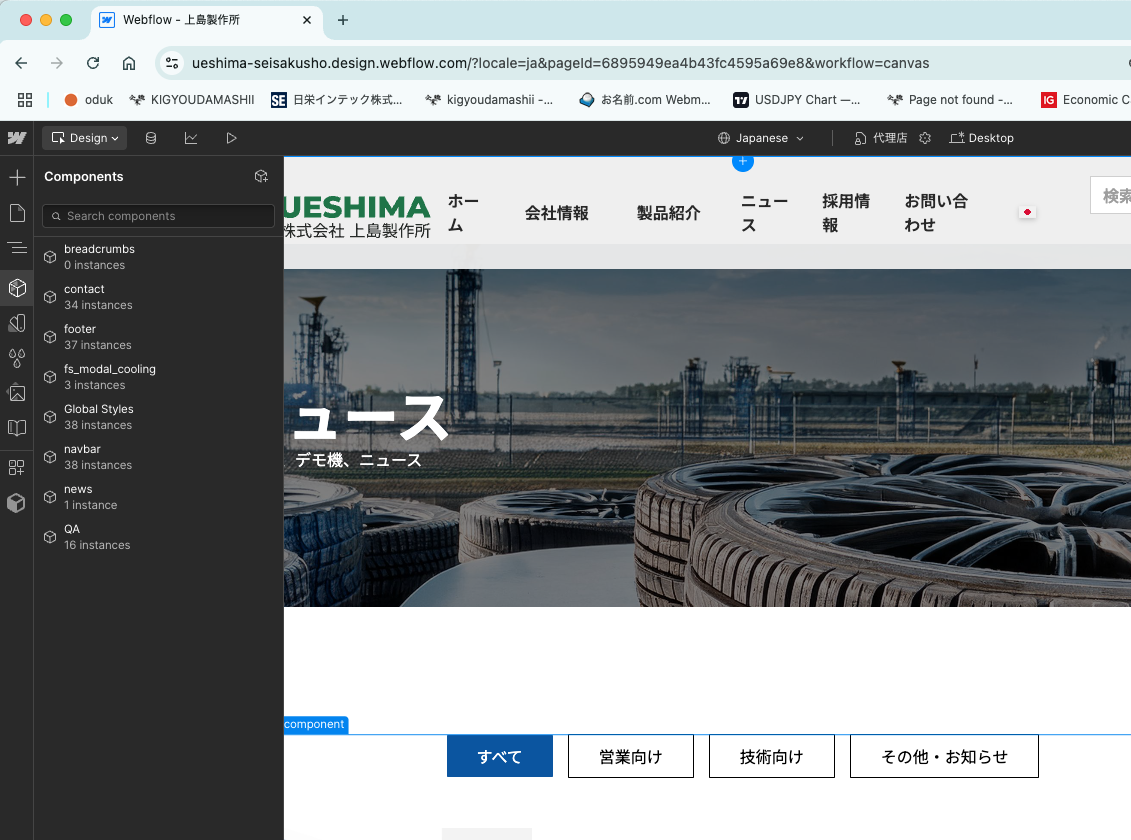Open the Pages panel icon
The image size is (1131, 840).
click(x=17, y=213)
